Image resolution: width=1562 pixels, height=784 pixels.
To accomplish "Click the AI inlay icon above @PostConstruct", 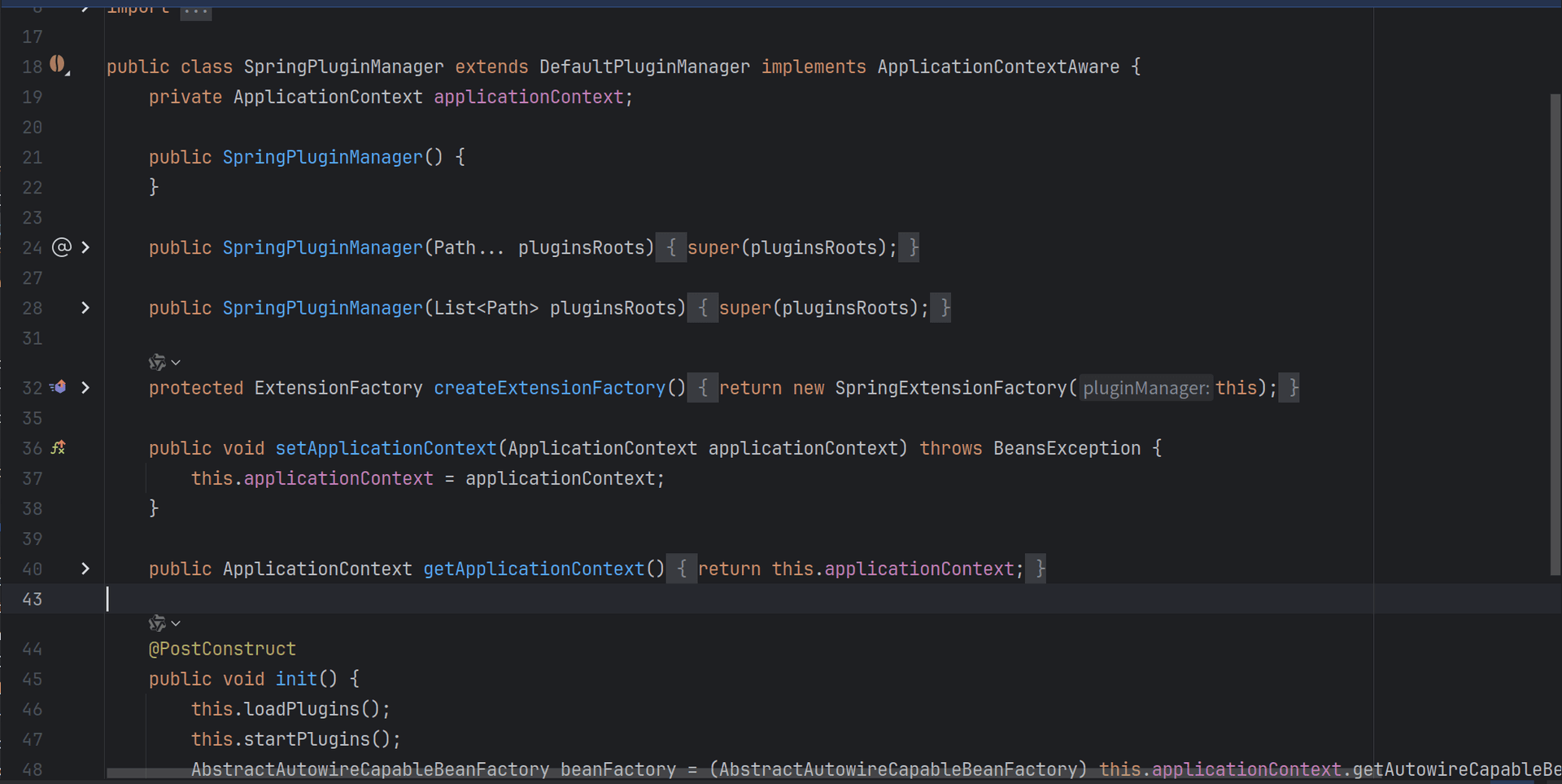I will point(157,623).
